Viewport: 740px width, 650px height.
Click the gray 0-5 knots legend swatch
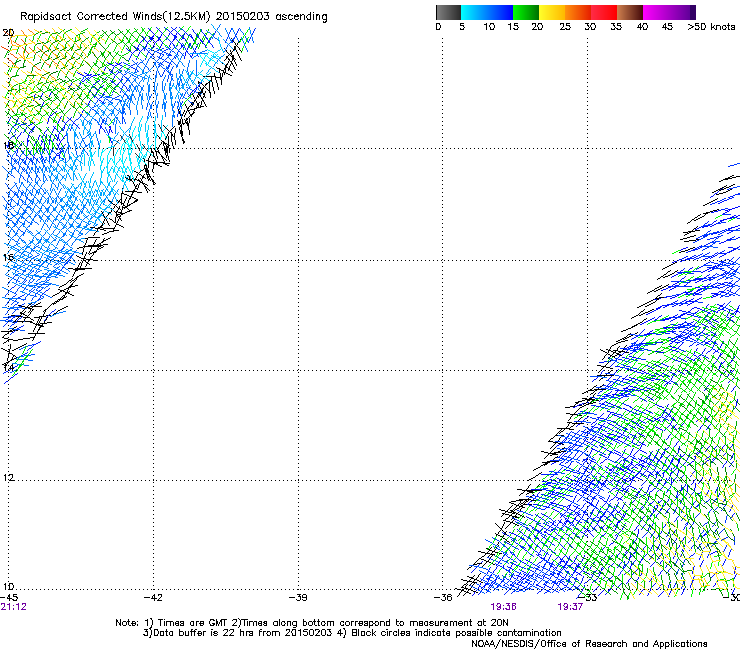coord(448,12)
